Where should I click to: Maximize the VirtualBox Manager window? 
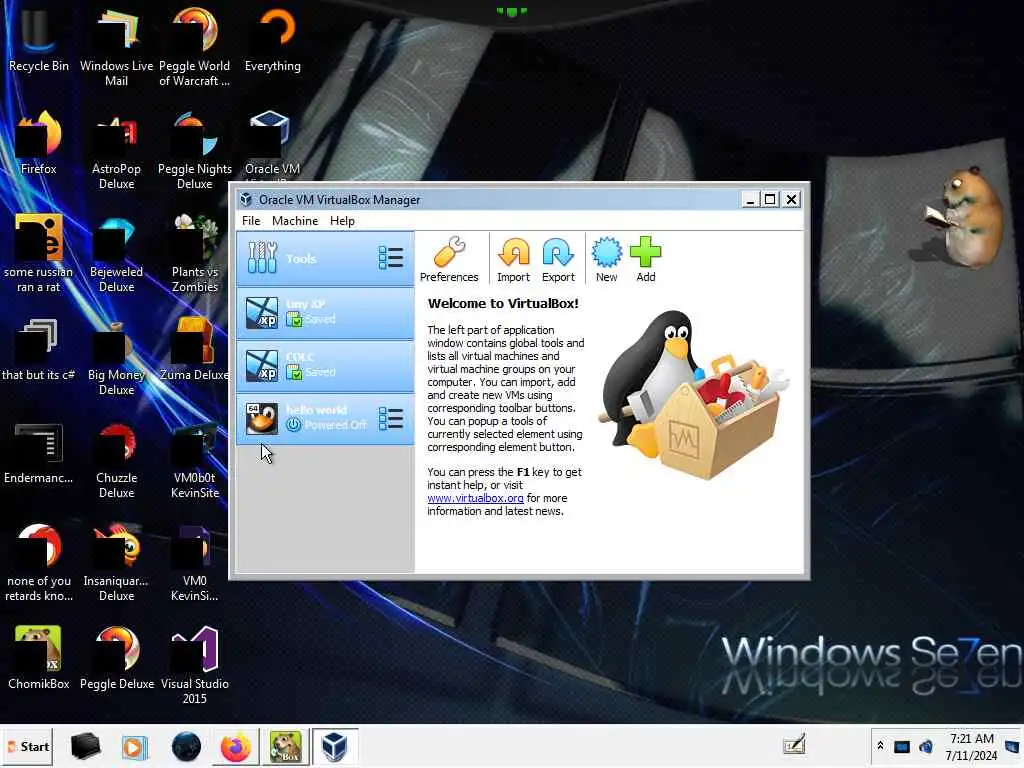click(771, 199)
